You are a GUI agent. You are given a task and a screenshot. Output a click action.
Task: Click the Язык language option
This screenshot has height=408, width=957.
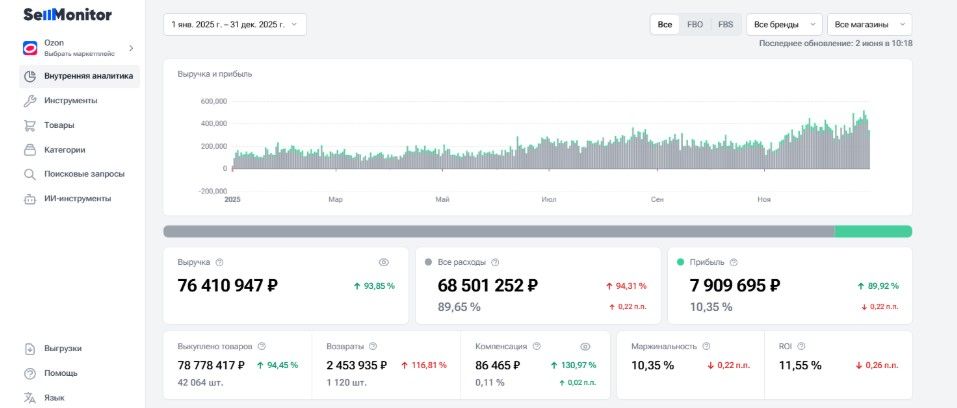point(54,398)
